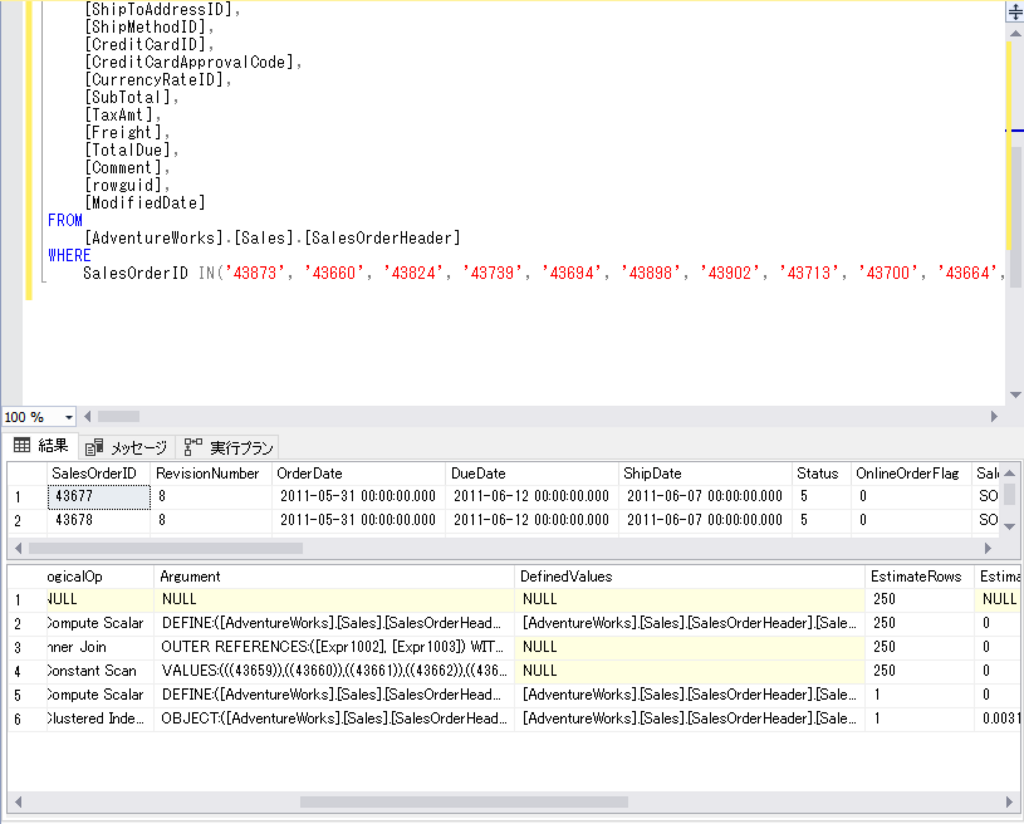
Task: Click the plan grid horizontal scrollbar thumb
Action: pos(464,802)
